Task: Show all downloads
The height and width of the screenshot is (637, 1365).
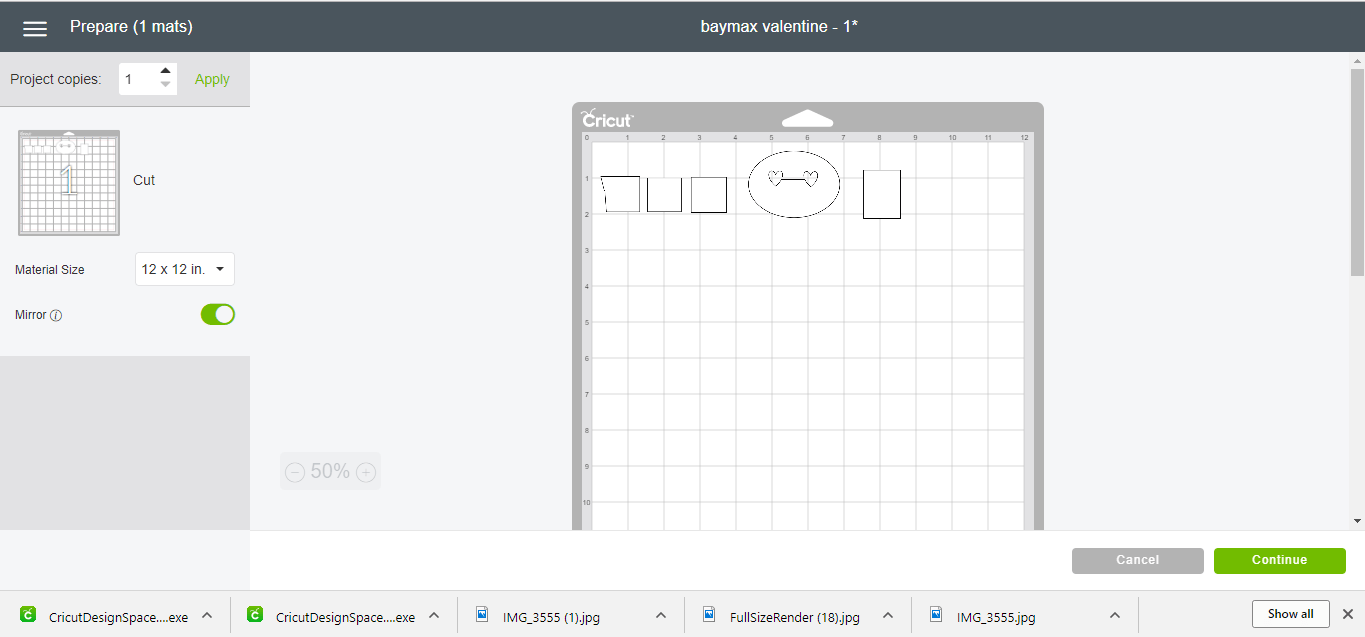Action: (x=1291, y=614)
